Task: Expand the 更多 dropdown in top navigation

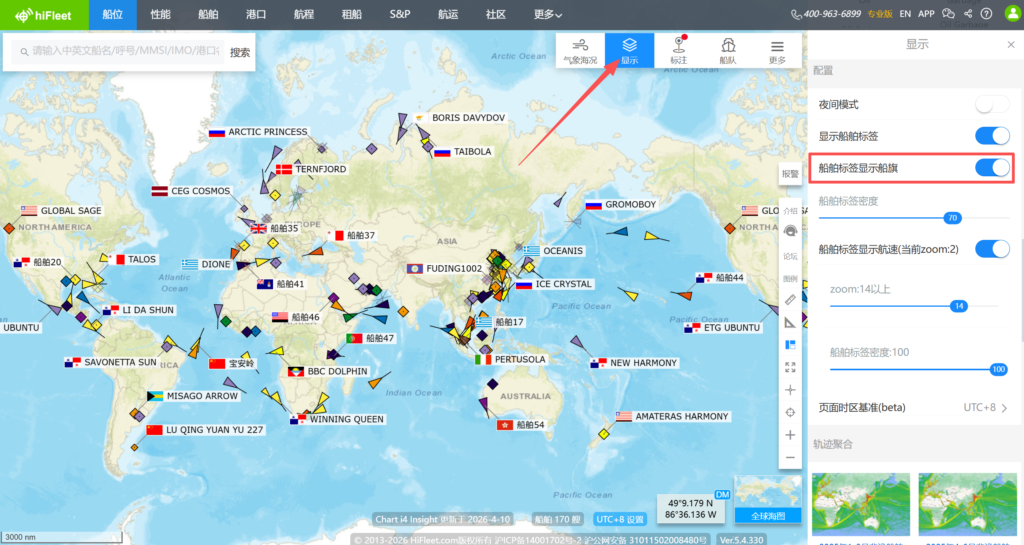Action: pyautogui.click(x=548, y=15)
